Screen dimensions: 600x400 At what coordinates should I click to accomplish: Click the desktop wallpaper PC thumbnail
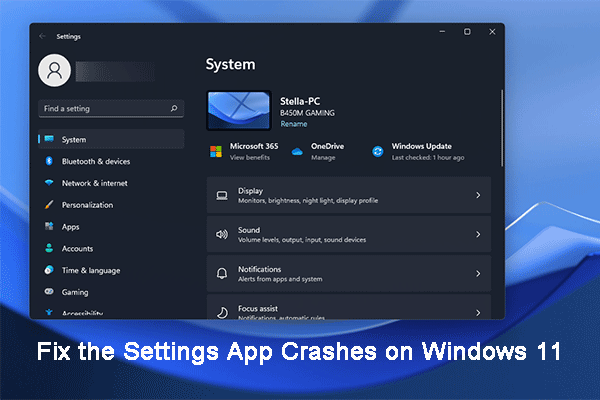click(239, 110)
